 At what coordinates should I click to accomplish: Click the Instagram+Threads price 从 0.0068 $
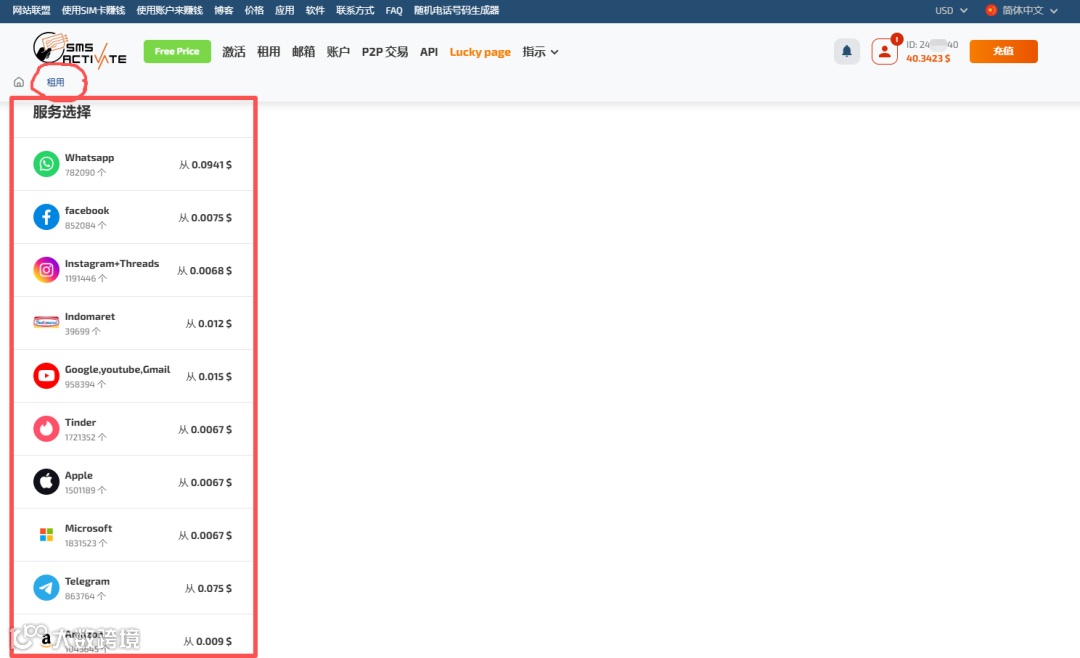pos(205,271)
